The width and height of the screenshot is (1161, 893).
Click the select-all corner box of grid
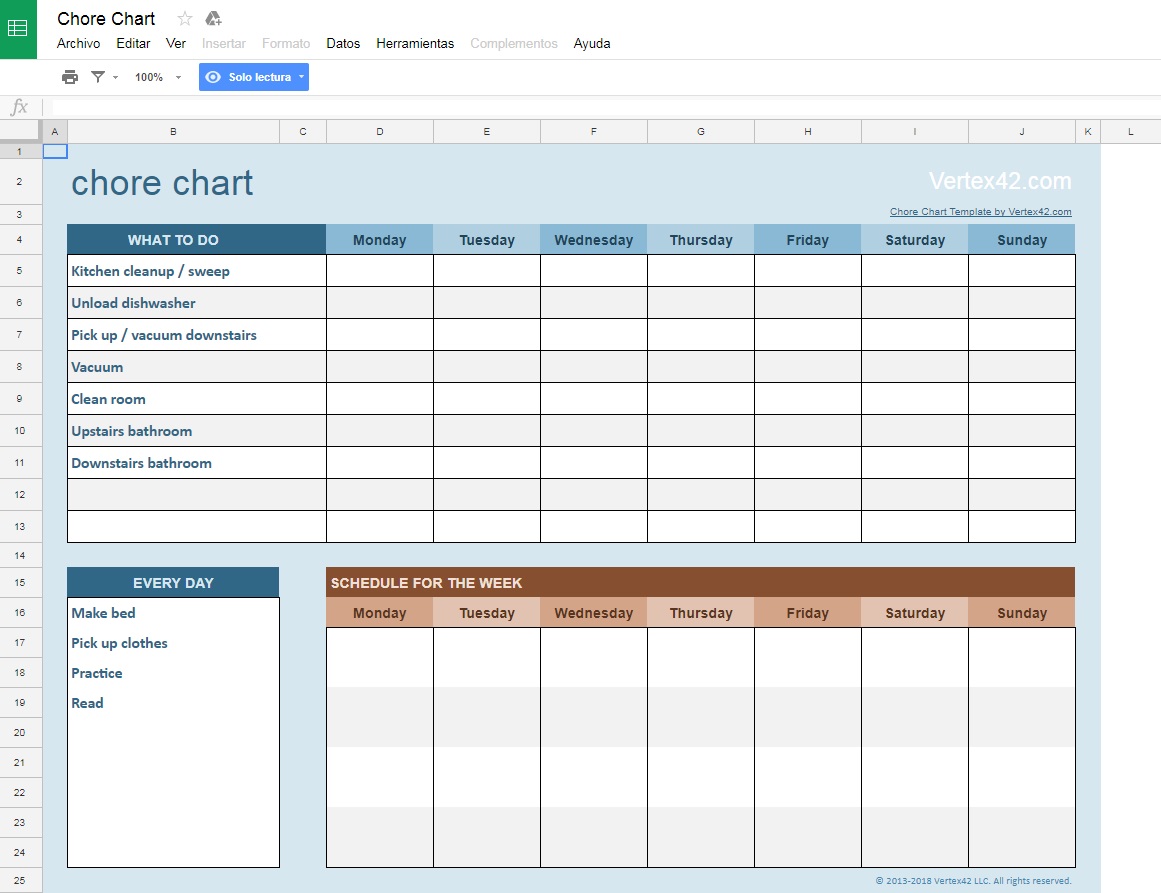[x=21, y=131]
